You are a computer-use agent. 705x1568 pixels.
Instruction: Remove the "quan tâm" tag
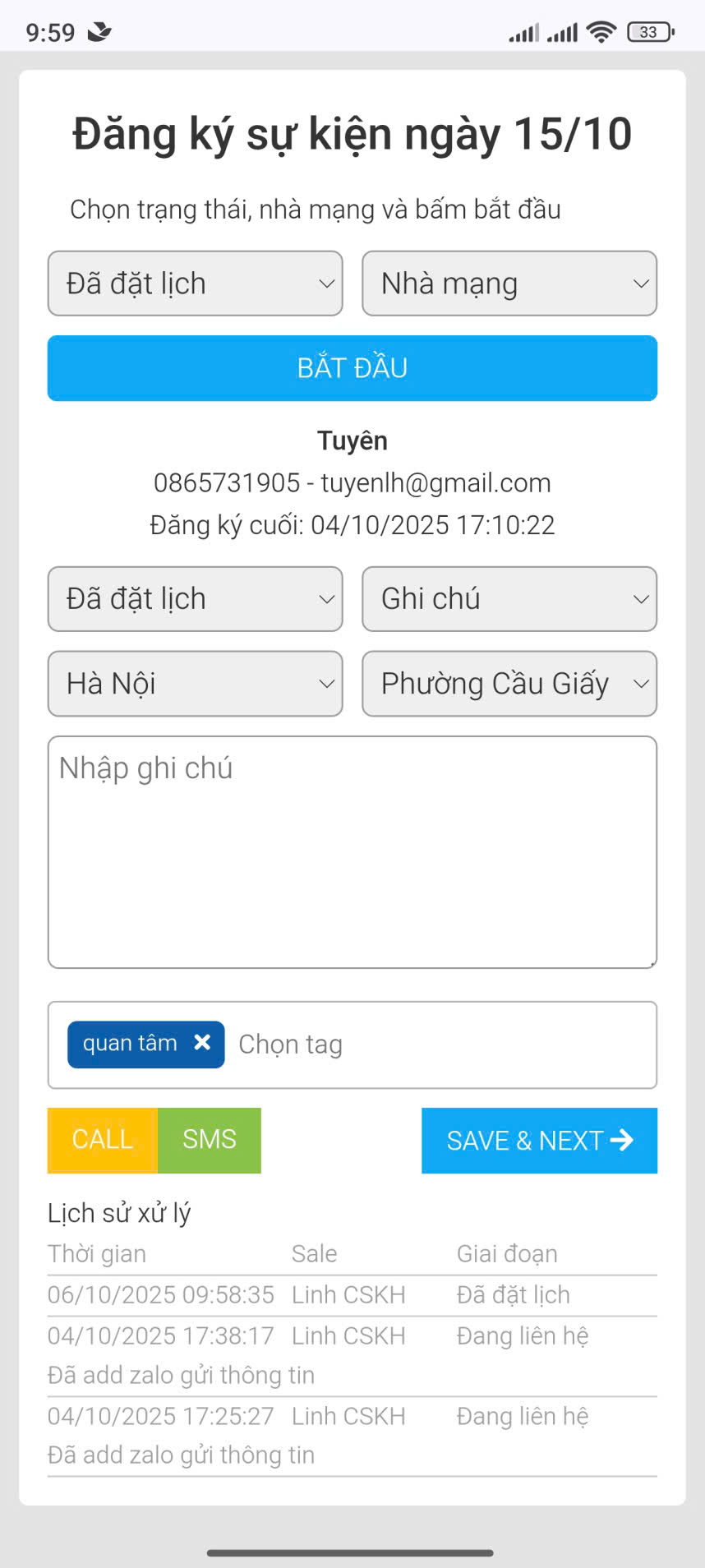(x=202, y=1043)
